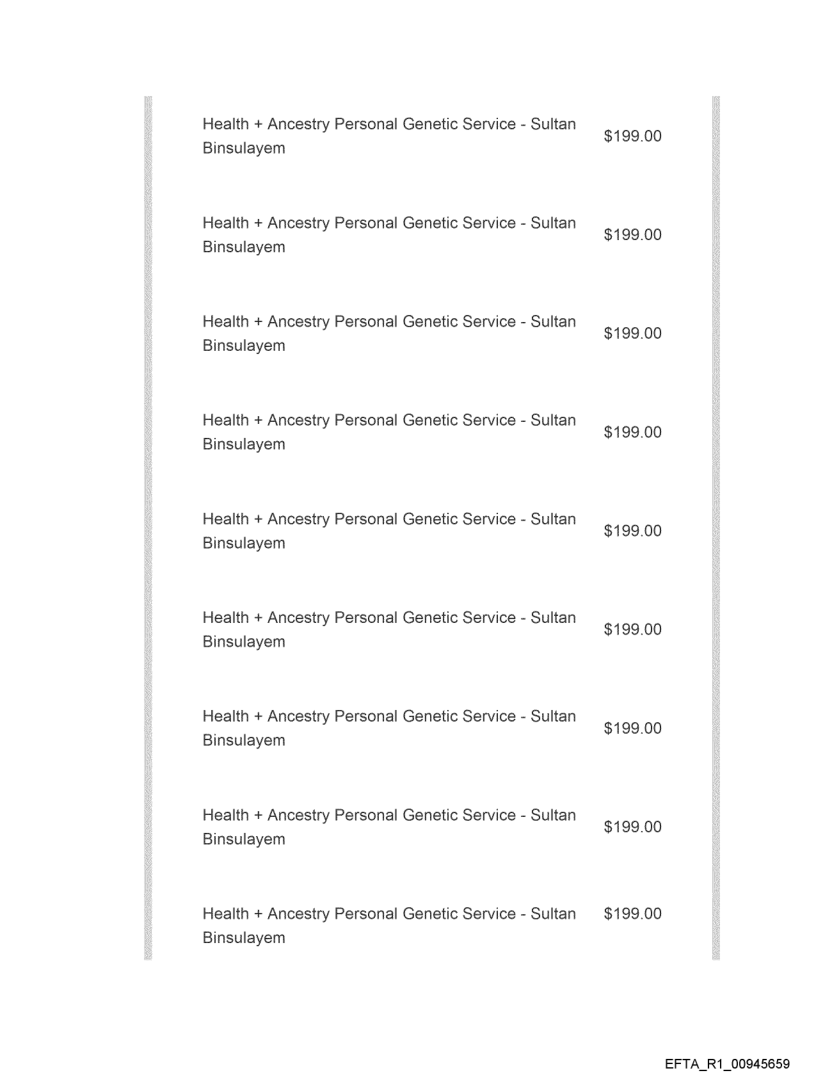Select the second Health + Ancestry line item
This screenshot has width=816, height=1073.
tap(388, 234)
